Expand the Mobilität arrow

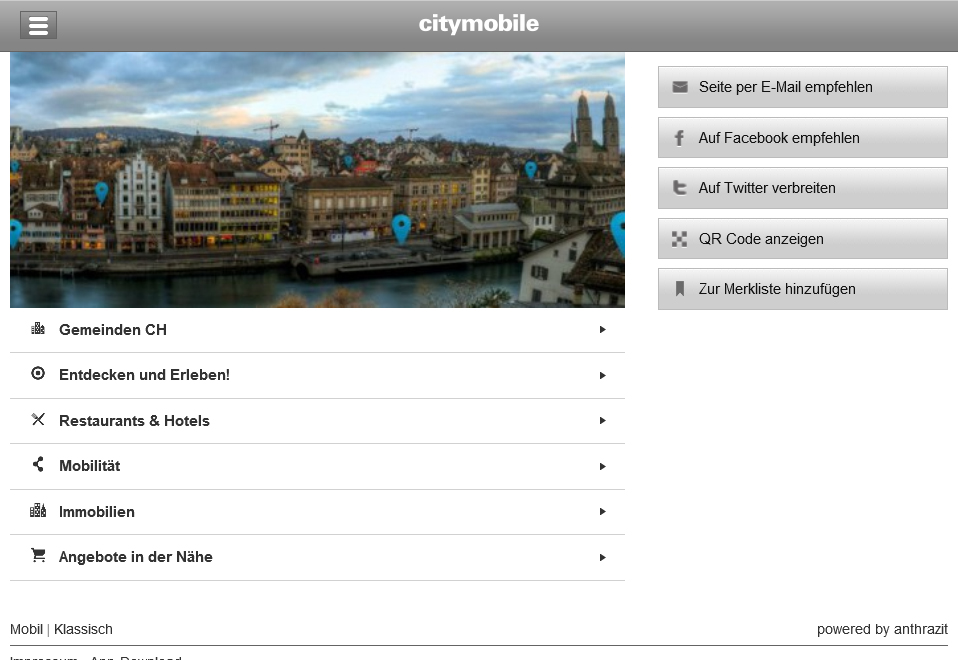pos(602,466)
